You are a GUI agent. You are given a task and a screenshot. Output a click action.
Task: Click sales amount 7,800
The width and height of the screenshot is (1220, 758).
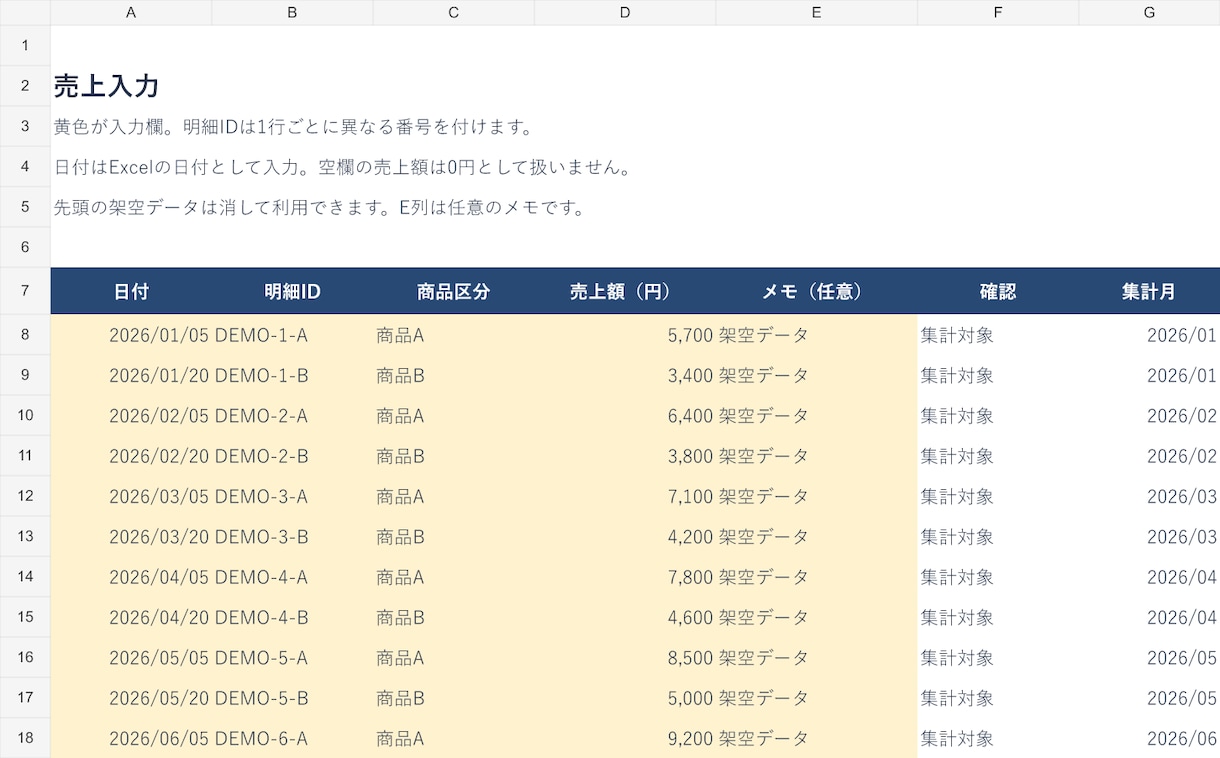tap(625, 577)
